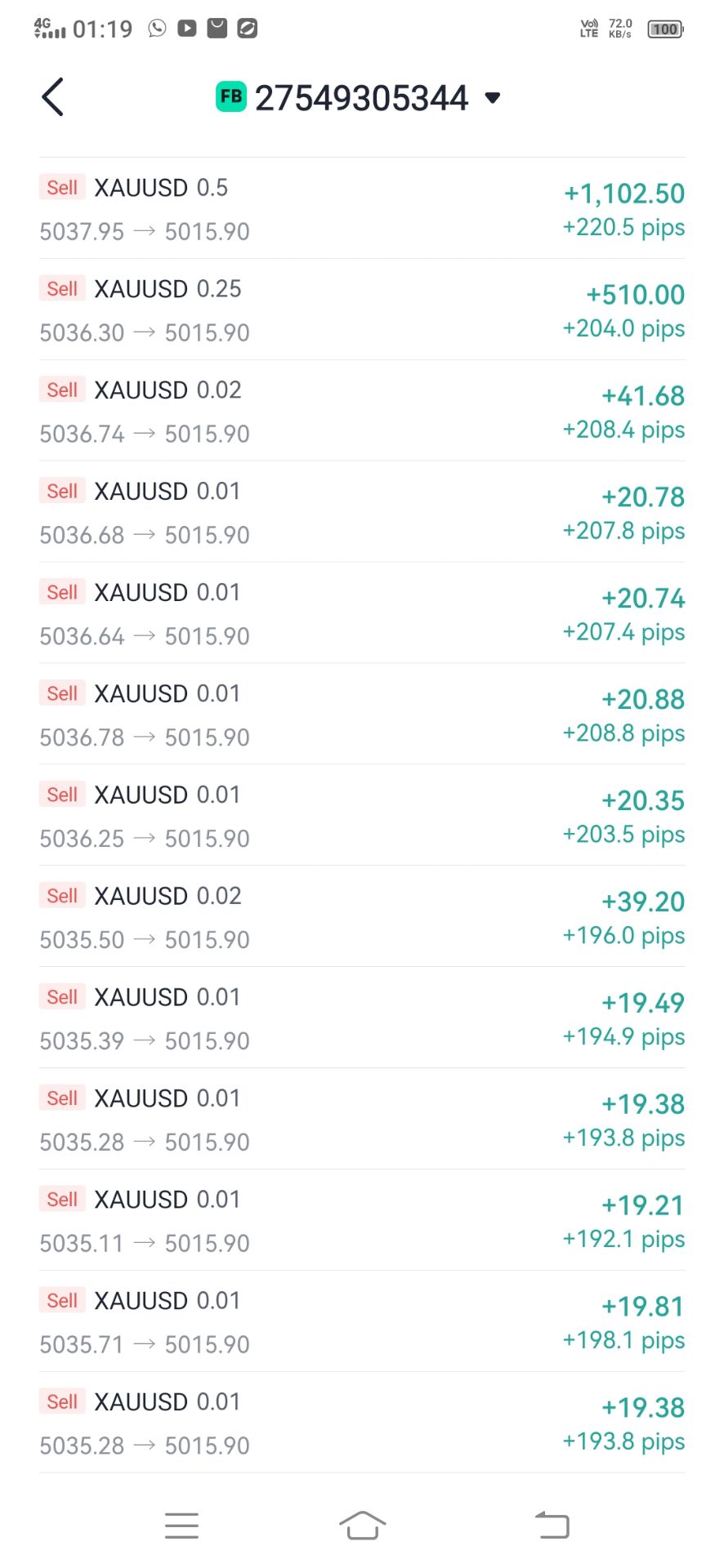Tap the +39.20 profit value

pos(643,902)
